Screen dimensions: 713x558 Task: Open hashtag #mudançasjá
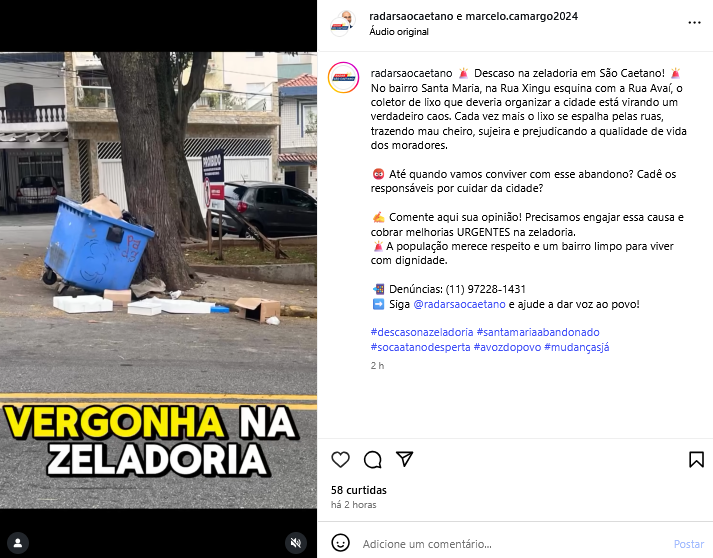(577, 347)
